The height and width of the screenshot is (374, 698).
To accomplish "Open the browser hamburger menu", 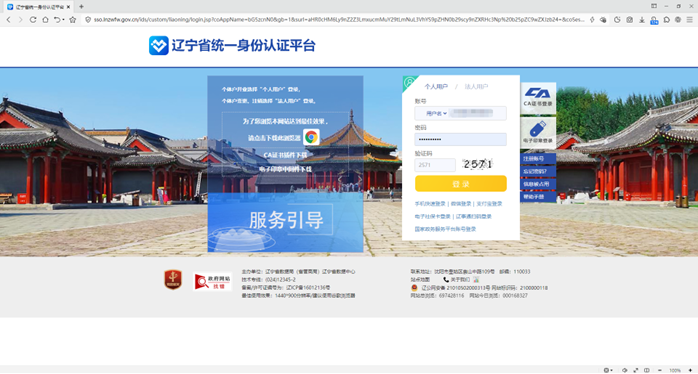I will [x=690, y=20].
